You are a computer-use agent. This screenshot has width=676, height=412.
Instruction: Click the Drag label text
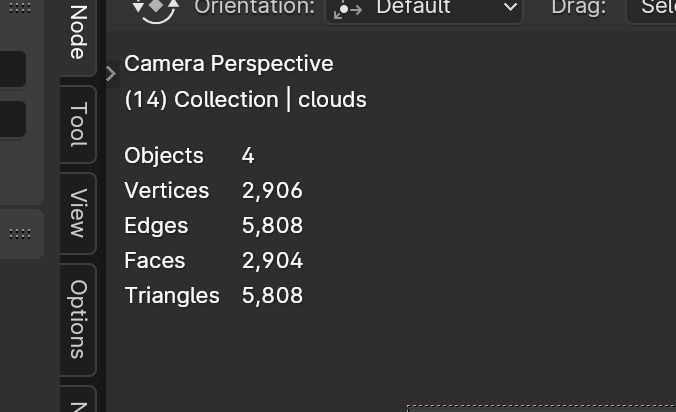coord(578,9)
